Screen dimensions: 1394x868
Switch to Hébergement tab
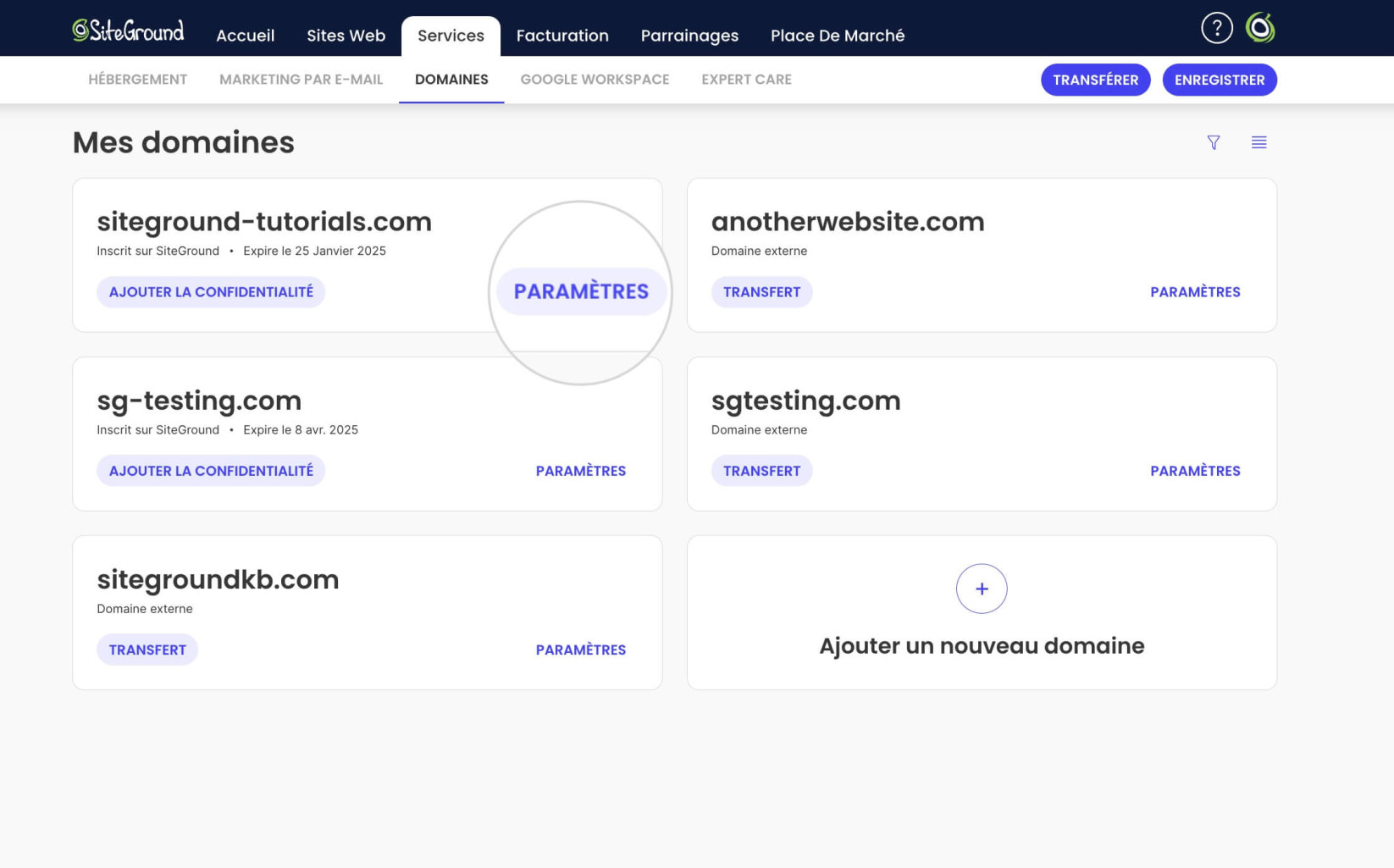point(138,80)
